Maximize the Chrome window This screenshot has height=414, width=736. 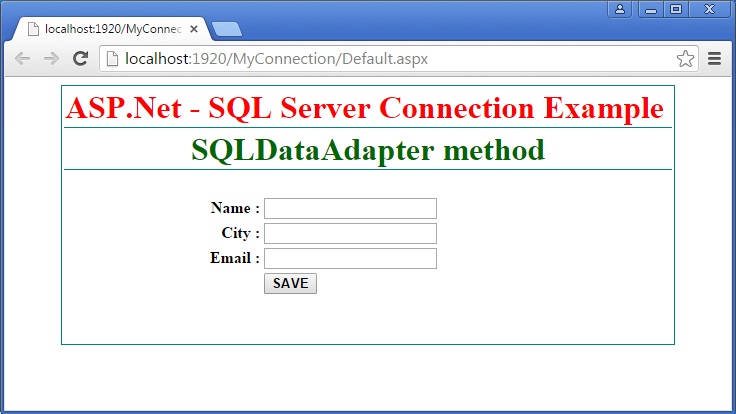click(x=676, y=9)
